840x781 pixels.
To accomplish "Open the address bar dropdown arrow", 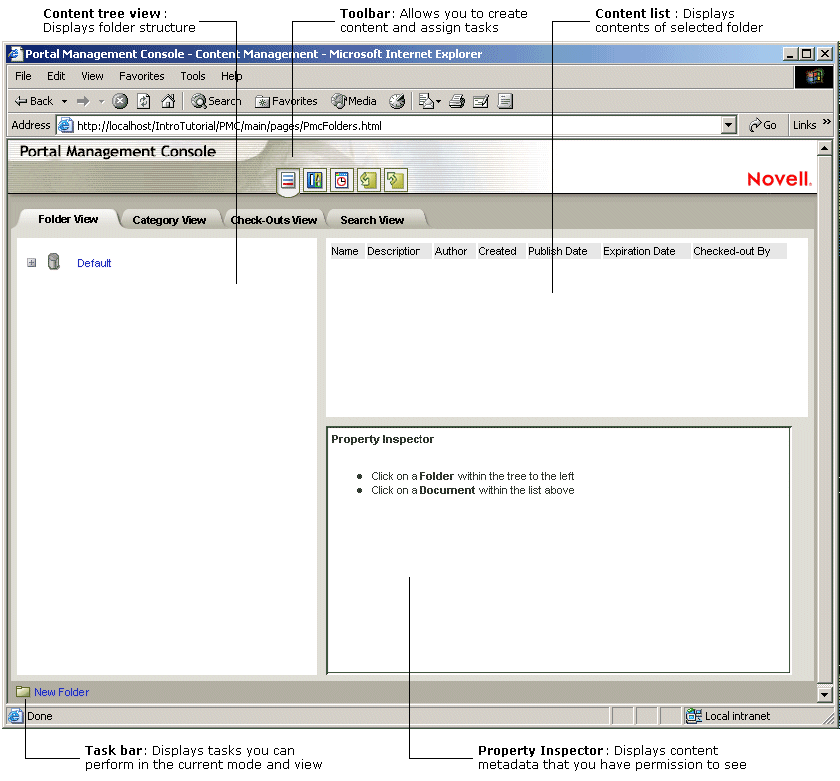I will click(728, 125).
